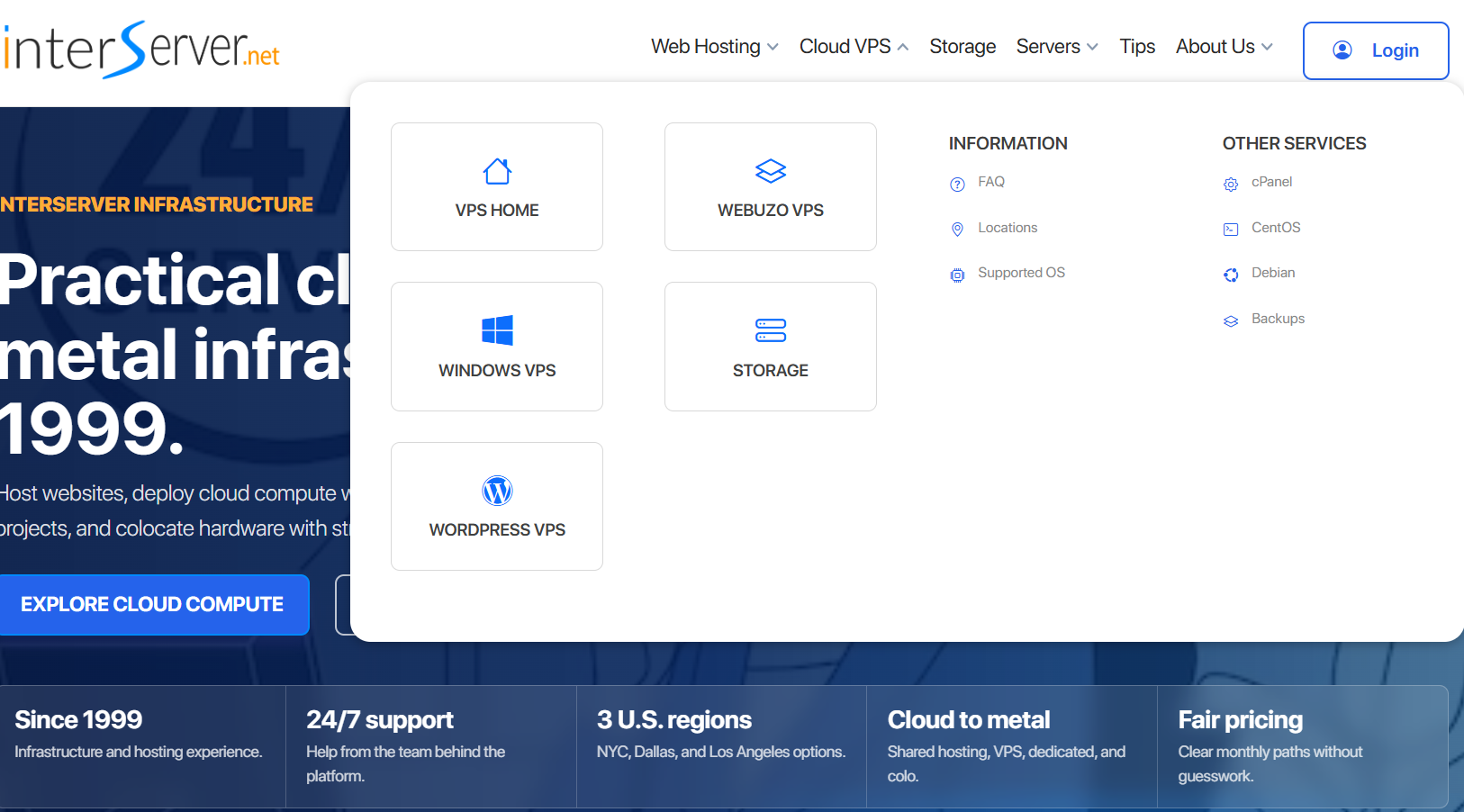Click the OTHER SERVICES heading
The image size is (1464, 812).
(1294, 143)
